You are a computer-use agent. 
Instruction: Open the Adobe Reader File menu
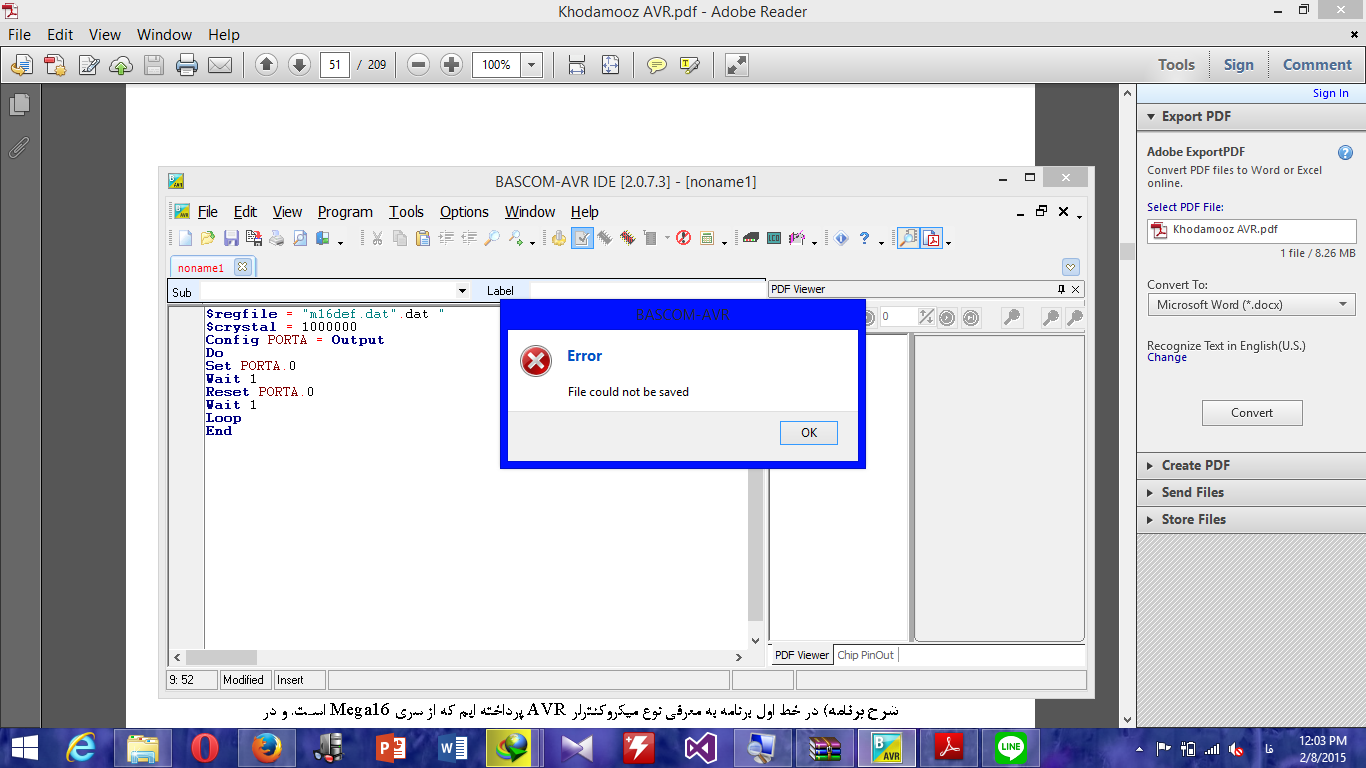[x=19, y=34]
